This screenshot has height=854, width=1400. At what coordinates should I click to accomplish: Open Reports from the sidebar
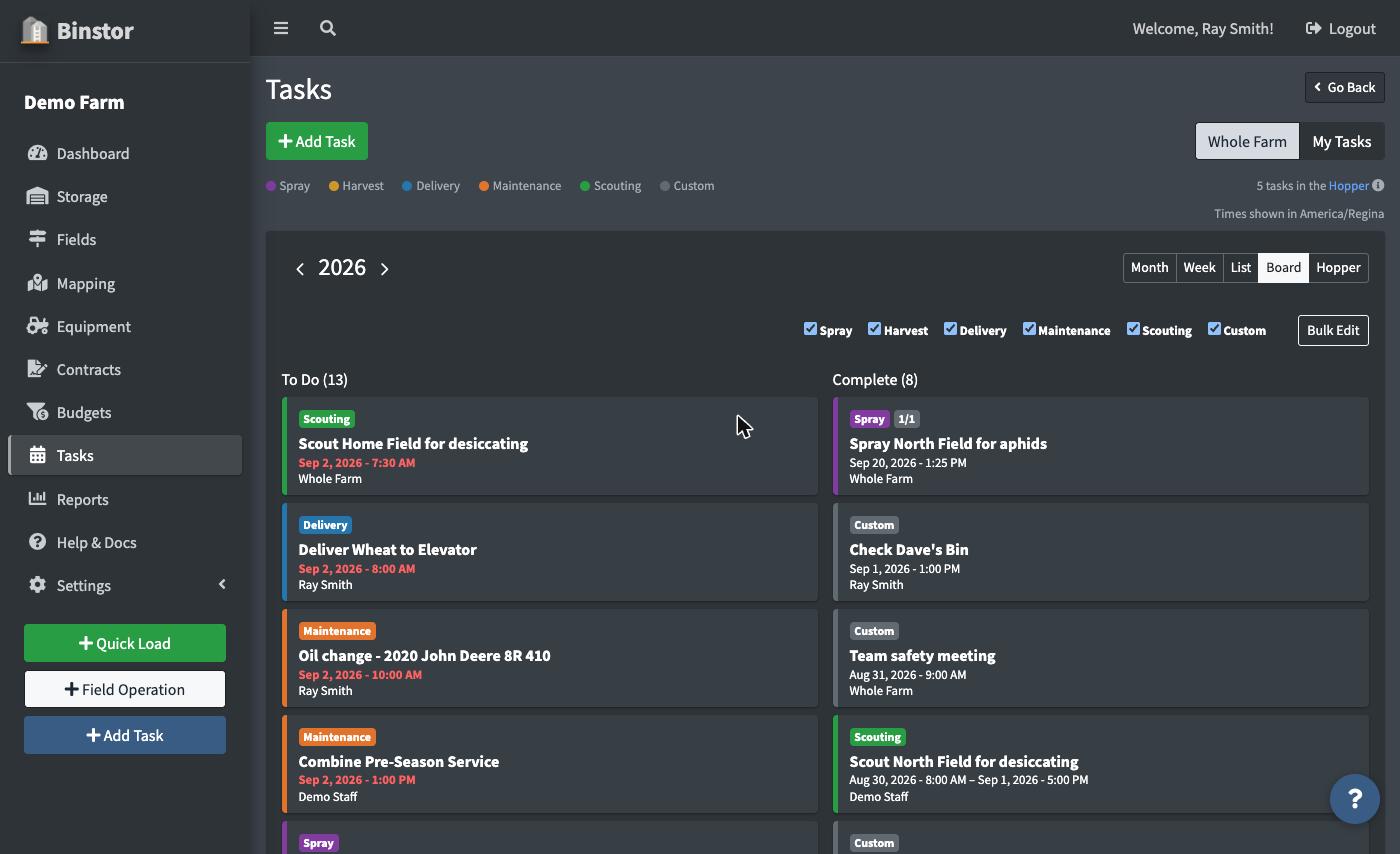pos(125,499)
